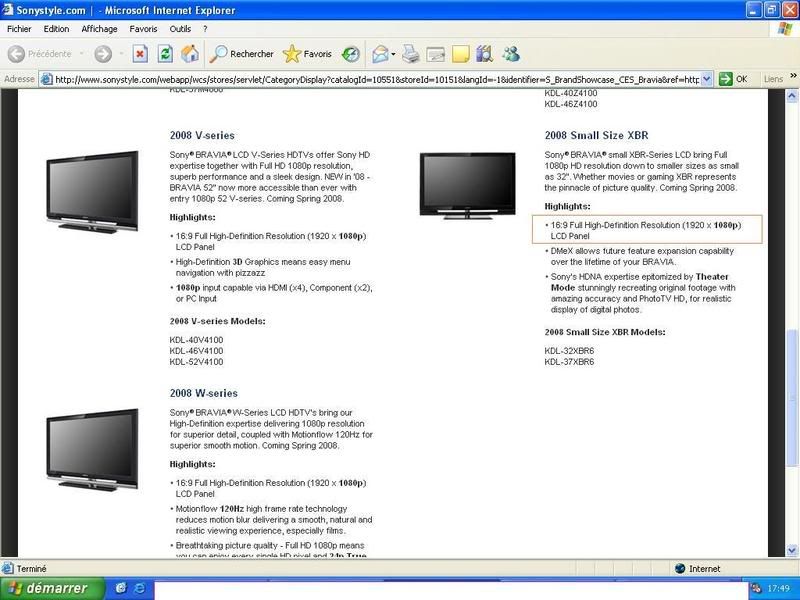Click inside the address URL field
This screenshot has width=800, height=600.
point(377,79)
